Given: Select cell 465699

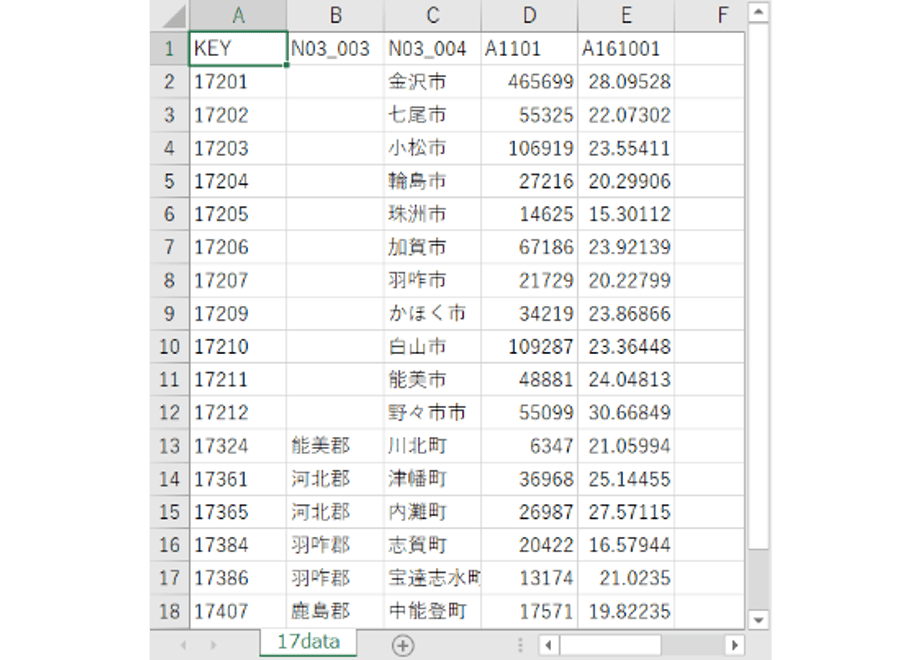Looking at the screenshot, I should coord(529,81).
